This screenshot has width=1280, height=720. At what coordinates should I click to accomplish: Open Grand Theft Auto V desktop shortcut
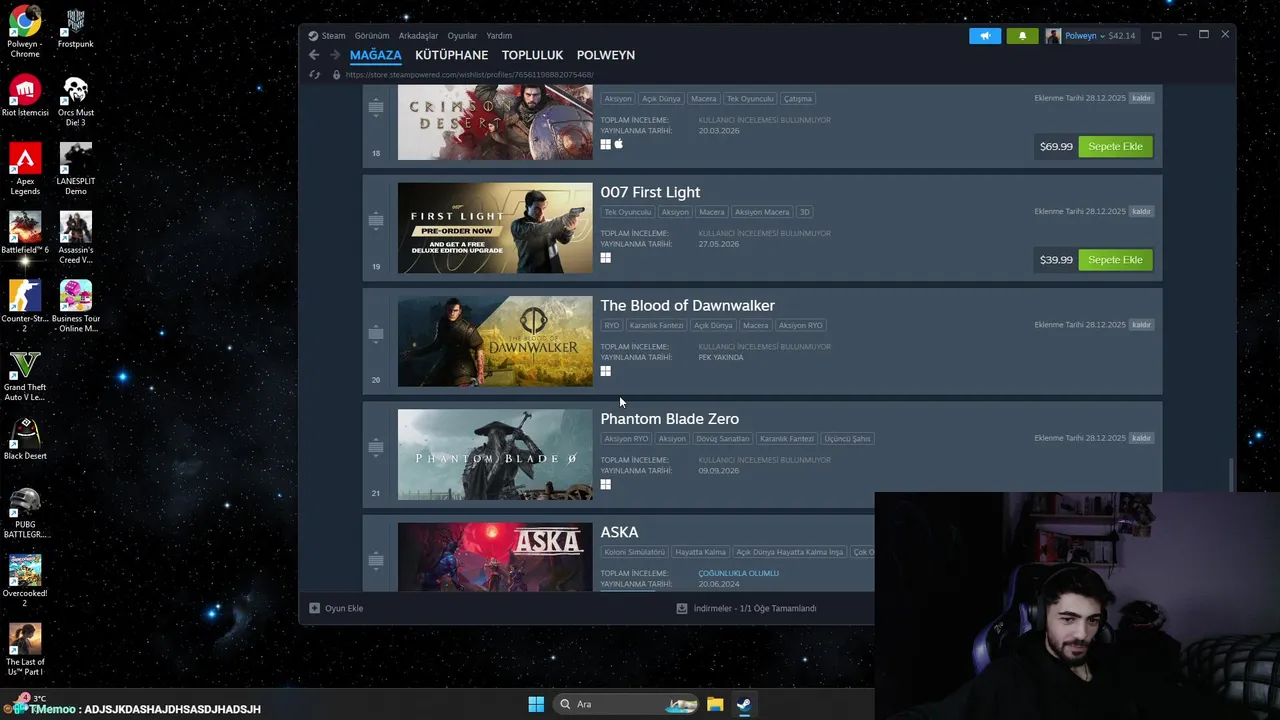click(25, 376)
